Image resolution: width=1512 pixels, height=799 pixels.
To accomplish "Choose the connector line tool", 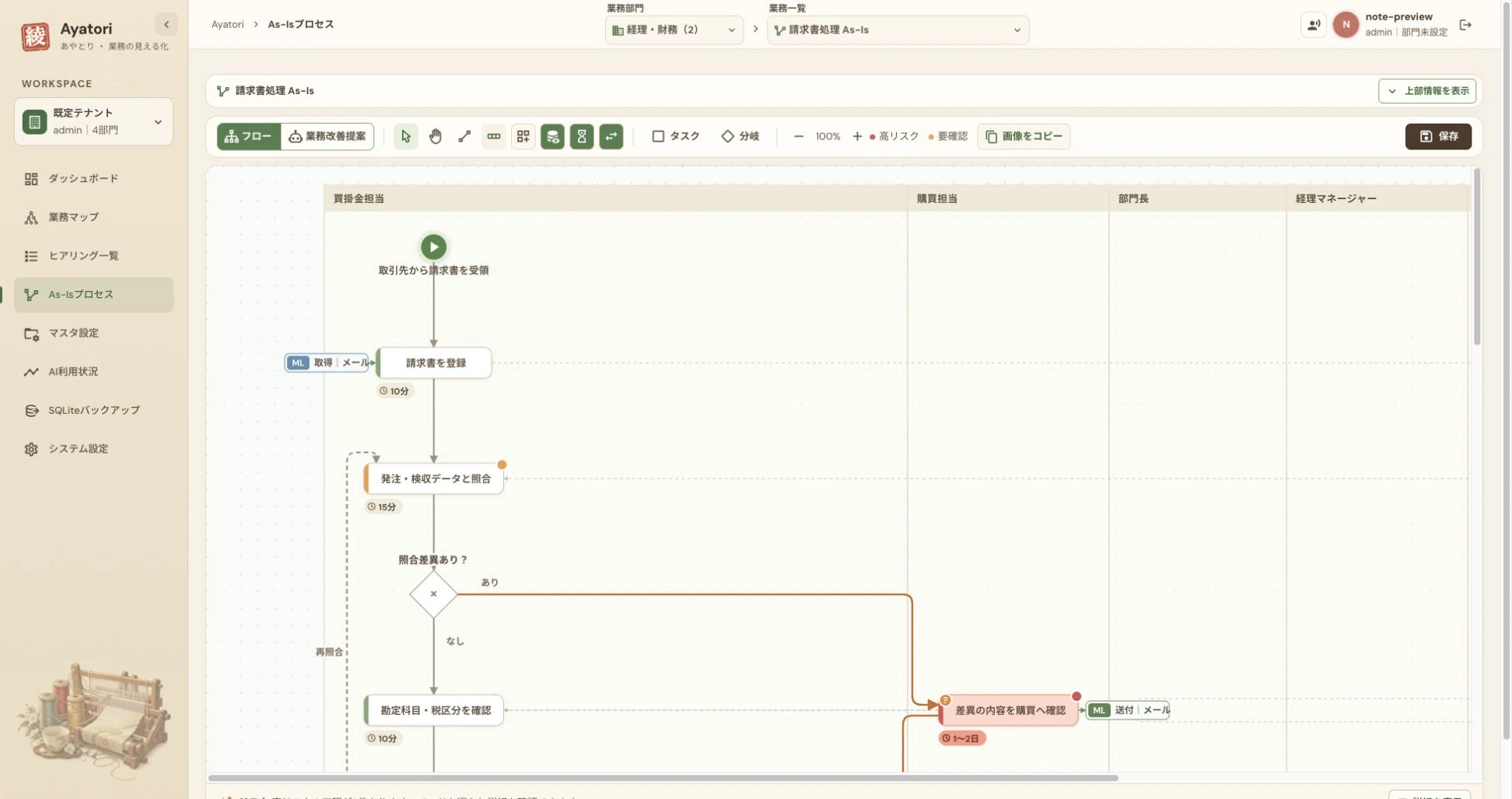I will [464, 136].
